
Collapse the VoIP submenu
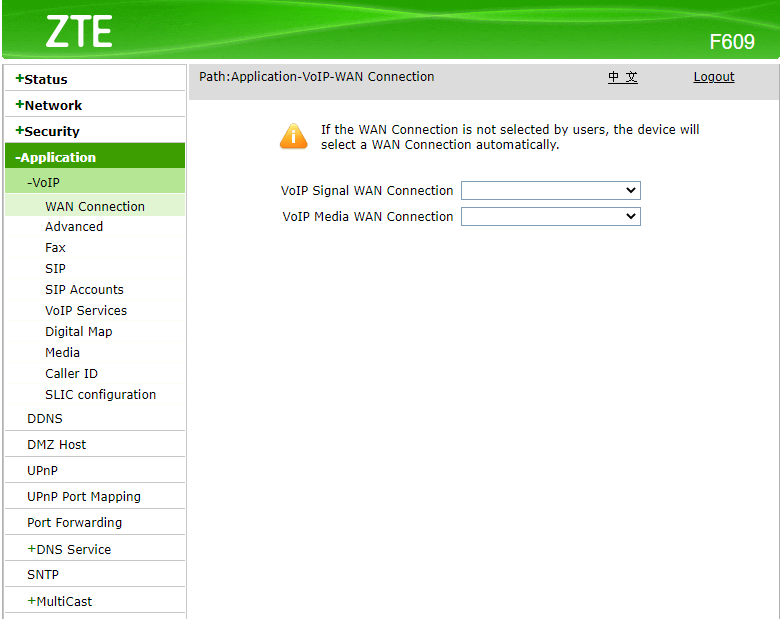(44, 182)
